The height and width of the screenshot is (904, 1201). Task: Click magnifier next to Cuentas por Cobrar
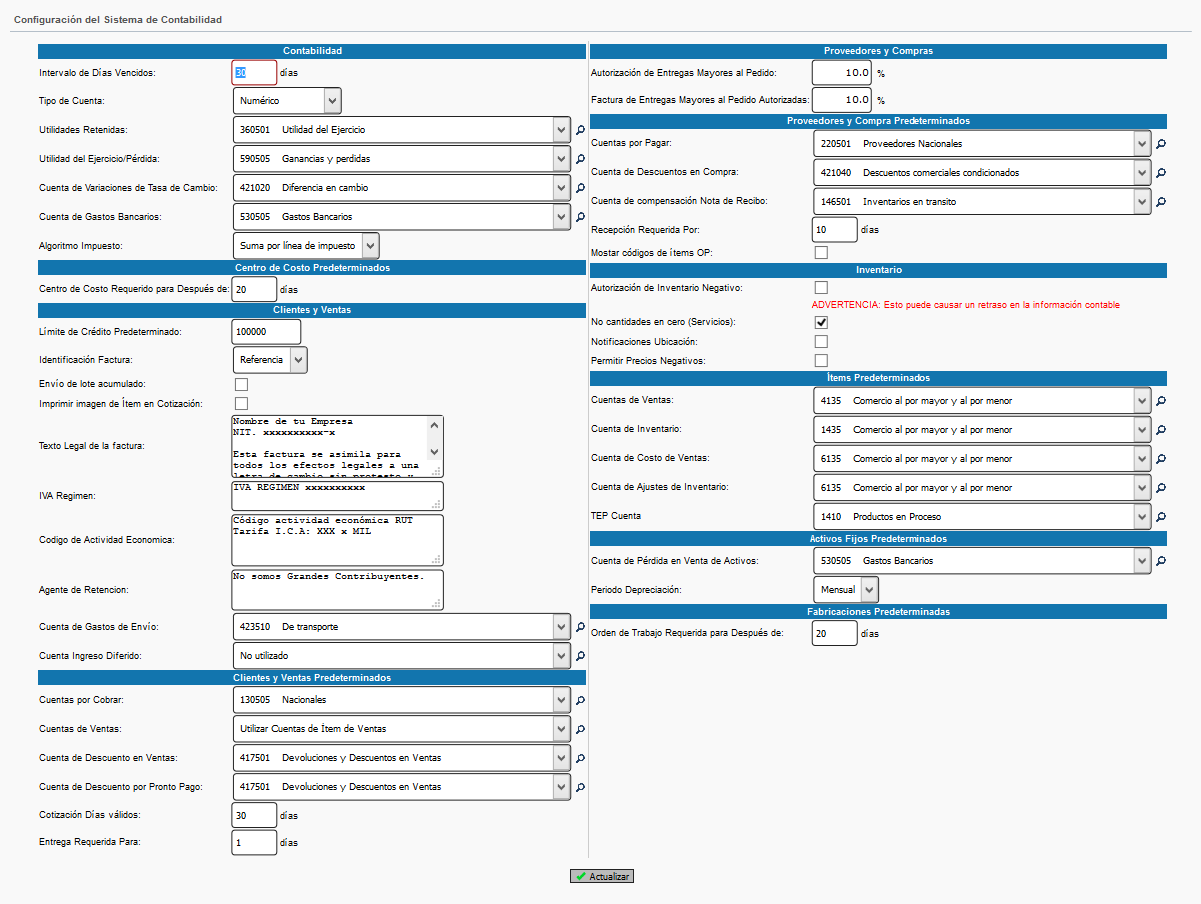(580, 700)
